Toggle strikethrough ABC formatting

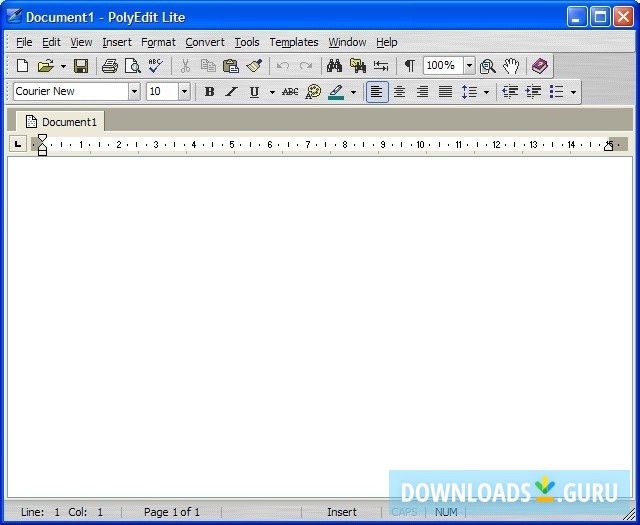click(x=290, y=91)
